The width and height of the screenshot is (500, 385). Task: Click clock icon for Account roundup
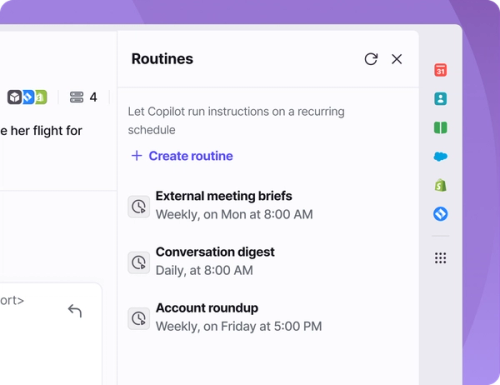[x=139, y=319]
